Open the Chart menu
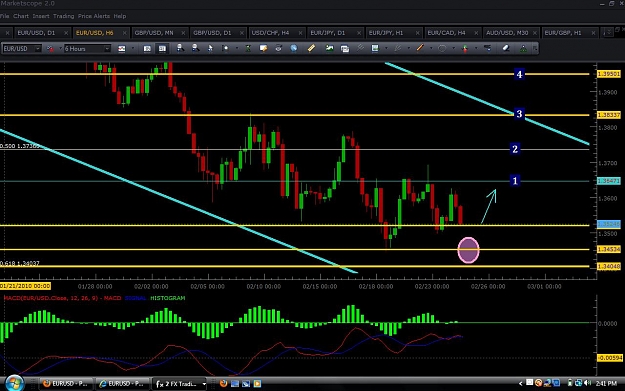625x391 pixels. [21, 16]
